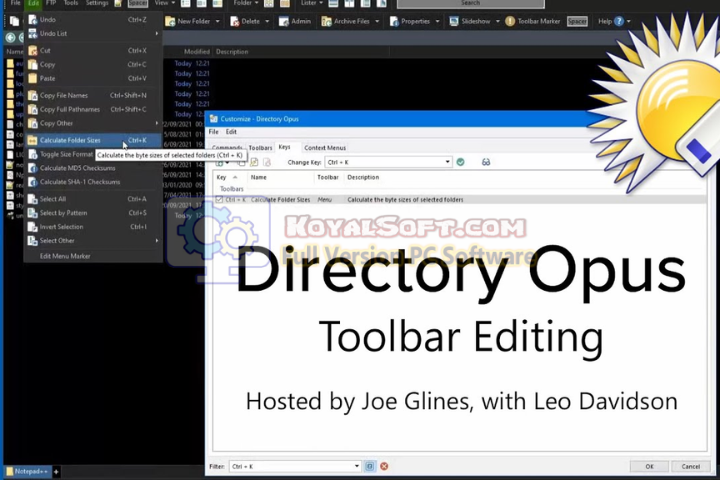Screen dimensions: 720x480
Task: Select Copy File Names entry
Action: 94,96
